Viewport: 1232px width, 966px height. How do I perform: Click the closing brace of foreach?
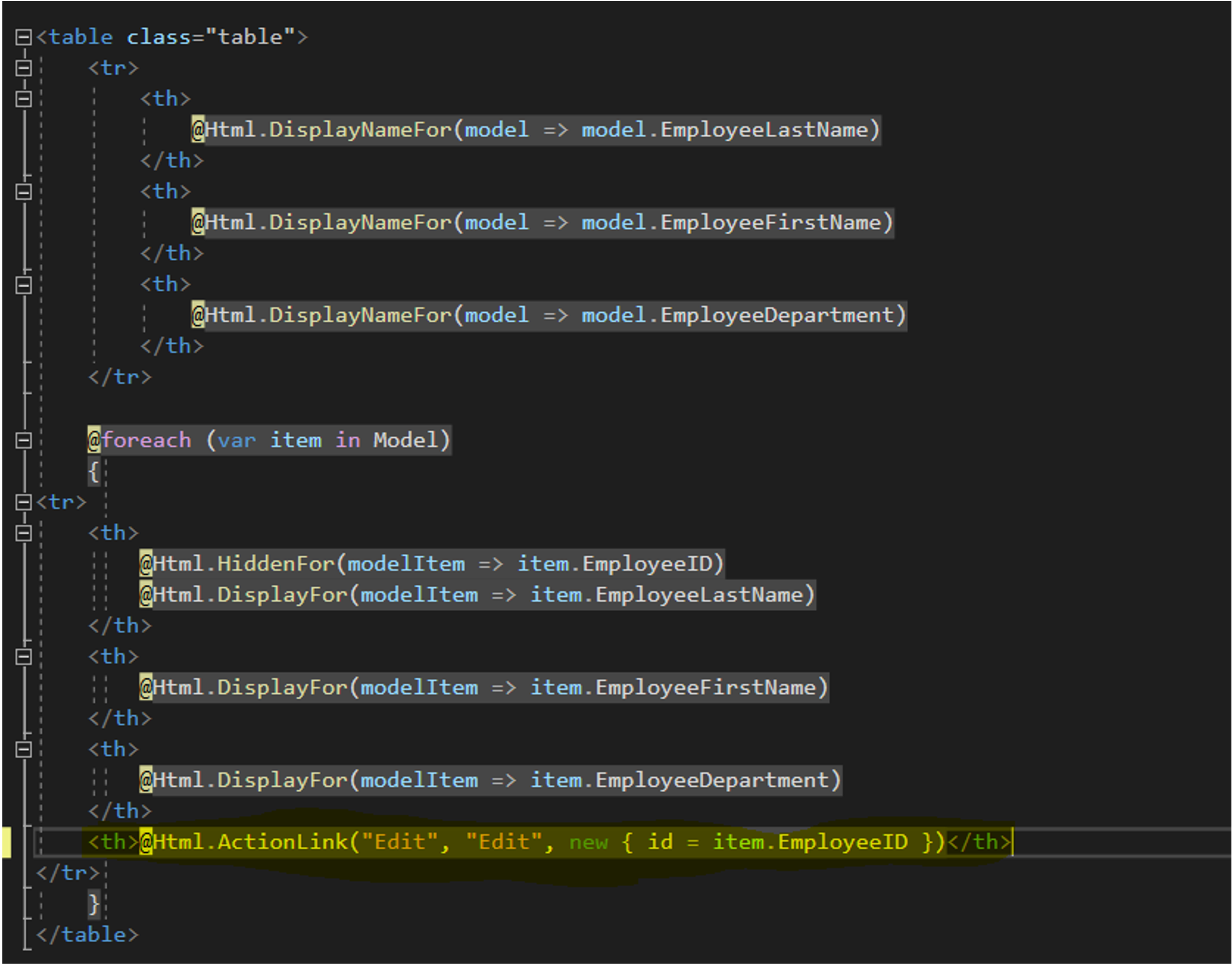point(93,904)
